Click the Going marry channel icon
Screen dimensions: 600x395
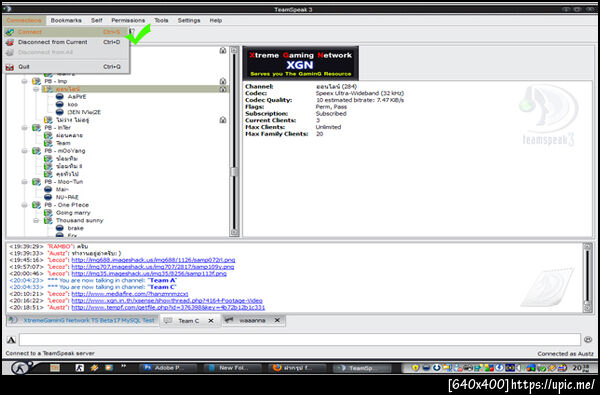pos(48,213)
